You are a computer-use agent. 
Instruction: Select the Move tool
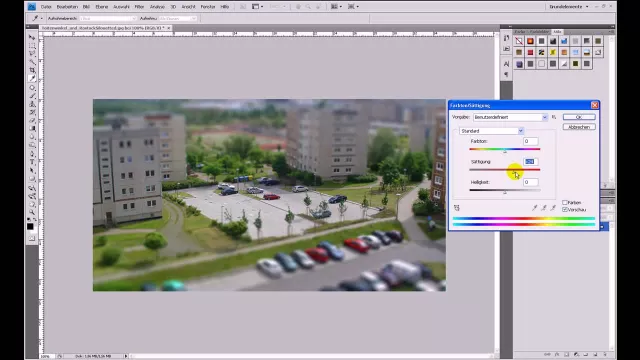coord(32,37)
